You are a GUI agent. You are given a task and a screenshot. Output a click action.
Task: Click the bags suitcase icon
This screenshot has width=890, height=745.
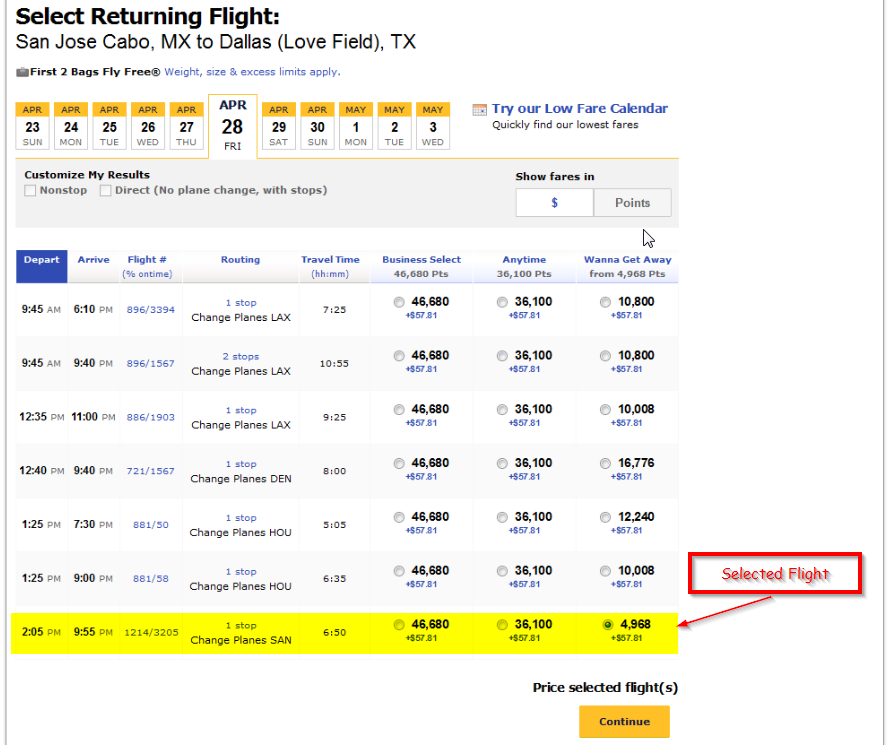click(22, 72)
